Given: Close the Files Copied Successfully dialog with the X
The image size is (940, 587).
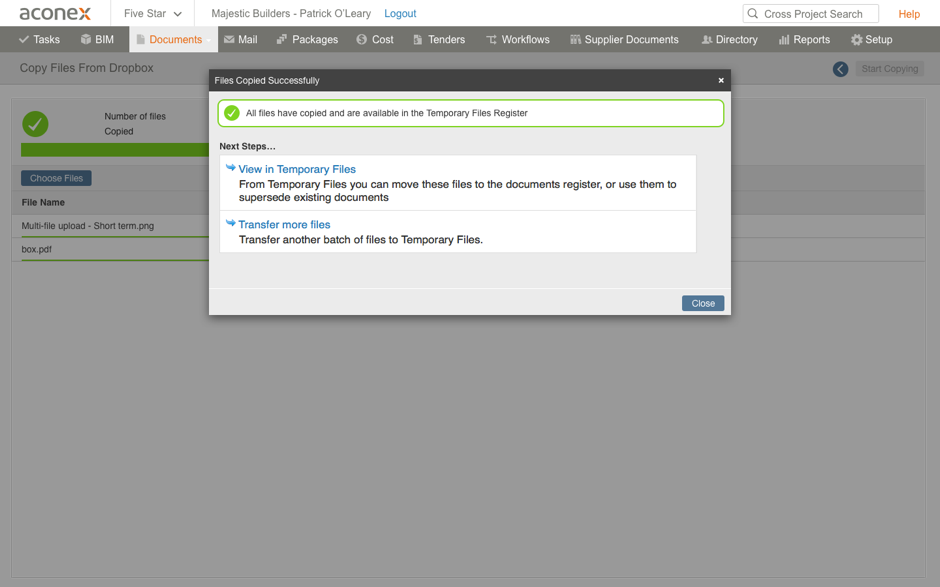Looking at the screenshot, I should [x=721, y=80].
